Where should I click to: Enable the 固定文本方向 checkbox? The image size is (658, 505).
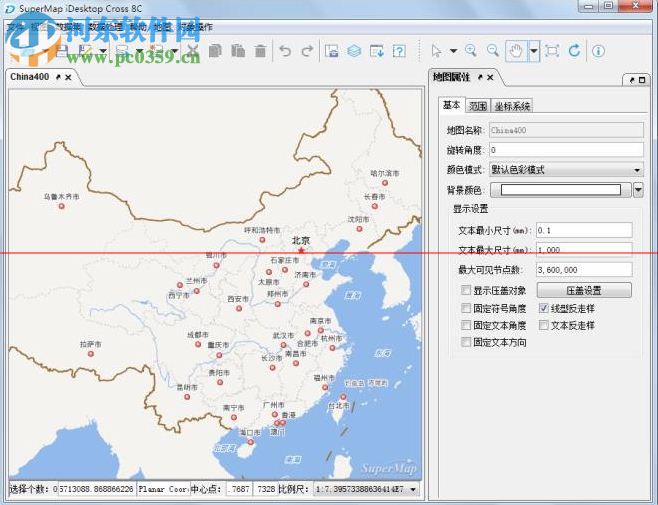point(466,342)
